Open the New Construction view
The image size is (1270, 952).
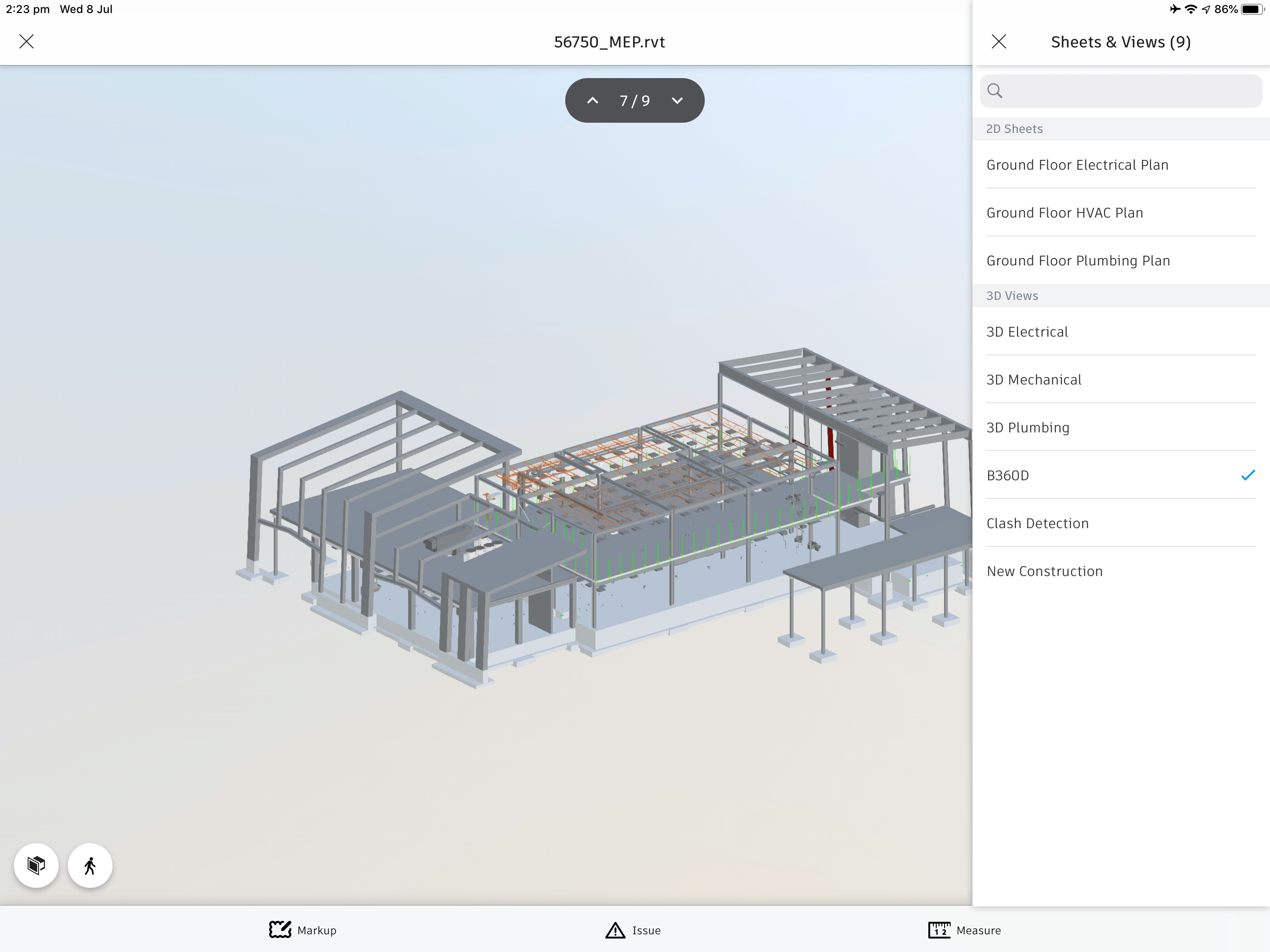pyautogui.click(x=1045, y=571)
